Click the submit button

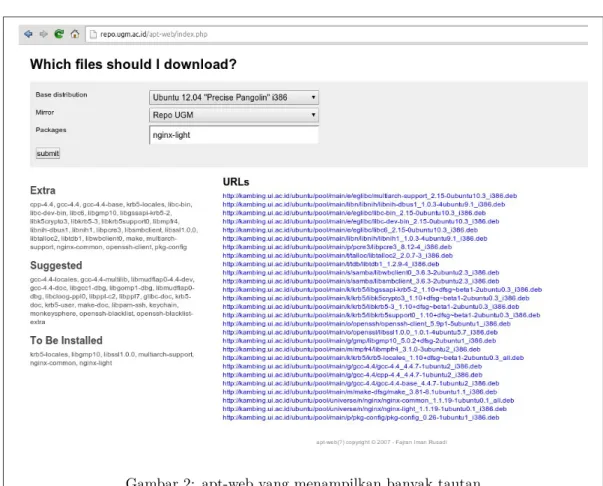48,153
